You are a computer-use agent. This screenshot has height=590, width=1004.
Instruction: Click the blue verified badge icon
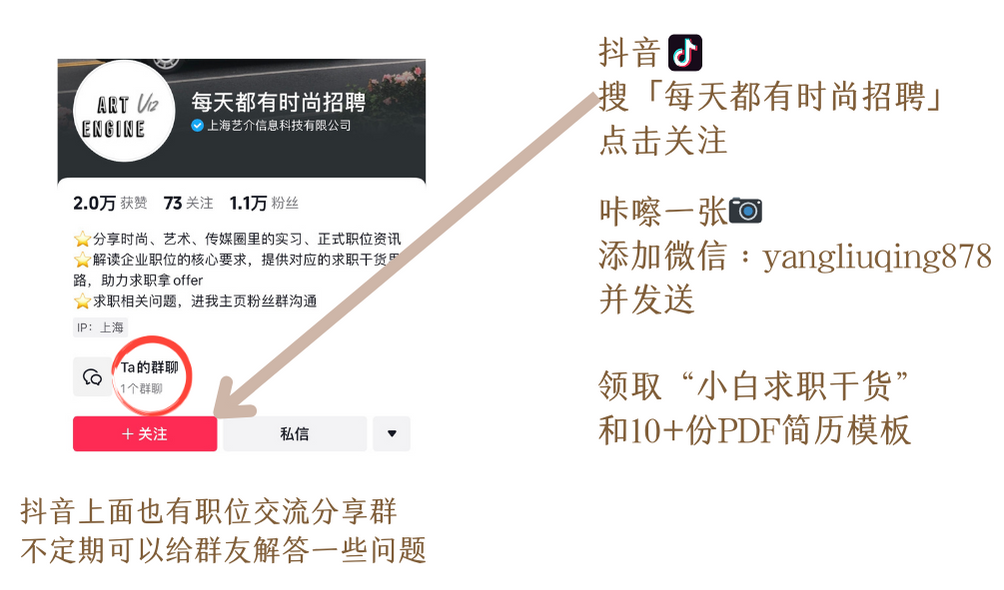tap(197, 126)
